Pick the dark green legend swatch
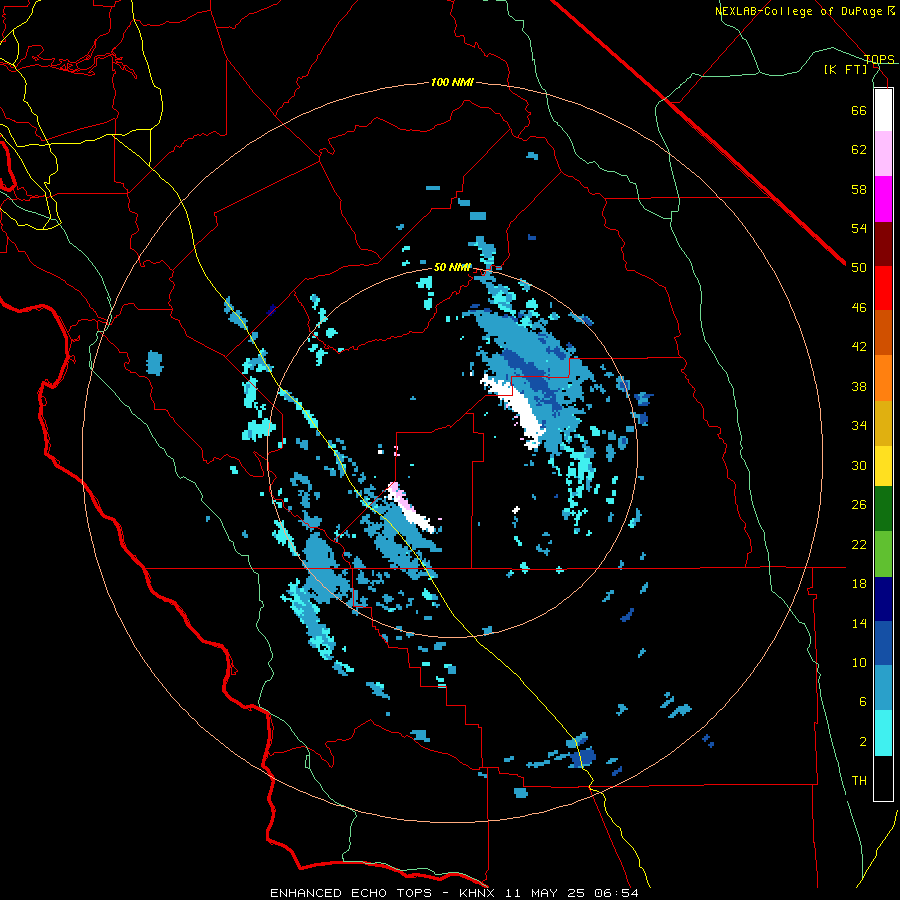Screen dimensions: 900x900 pyautogui.click(x=883, y=509)
